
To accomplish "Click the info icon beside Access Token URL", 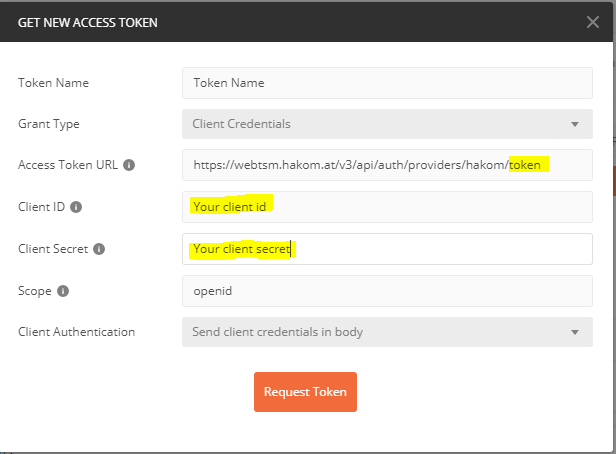I will 129,165.
